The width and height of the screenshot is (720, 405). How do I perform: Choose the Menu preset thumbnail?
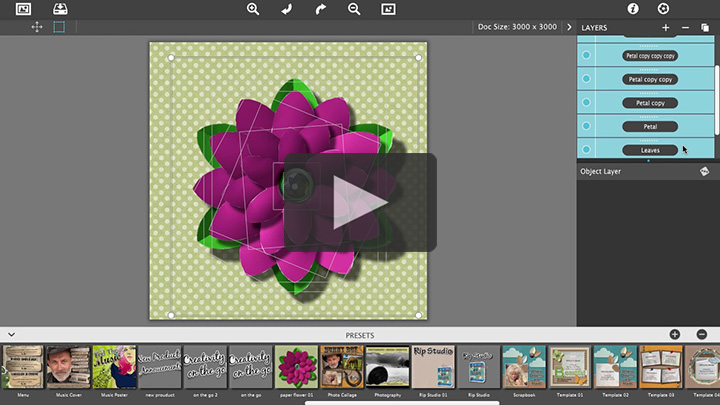coord(22,367)
